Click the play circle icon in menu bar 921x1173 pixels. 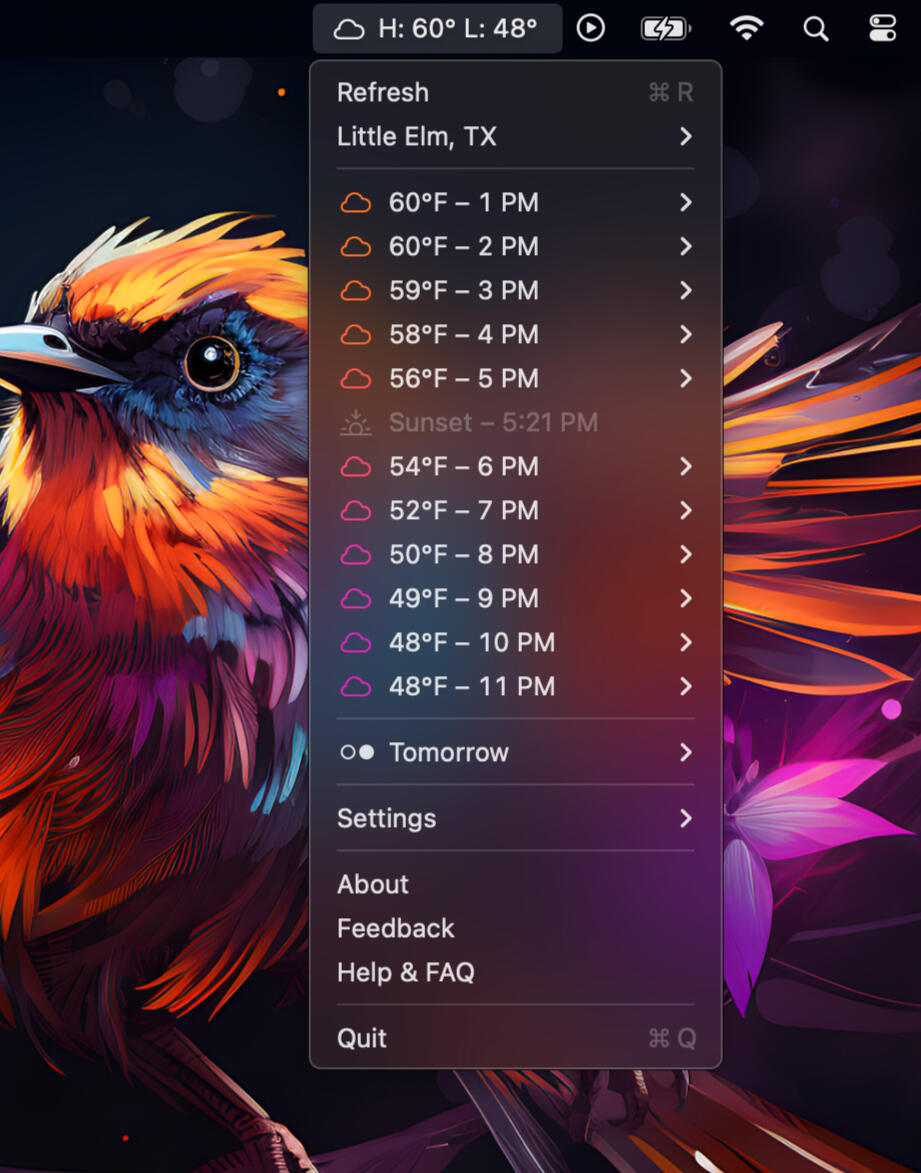coord(591,28)
